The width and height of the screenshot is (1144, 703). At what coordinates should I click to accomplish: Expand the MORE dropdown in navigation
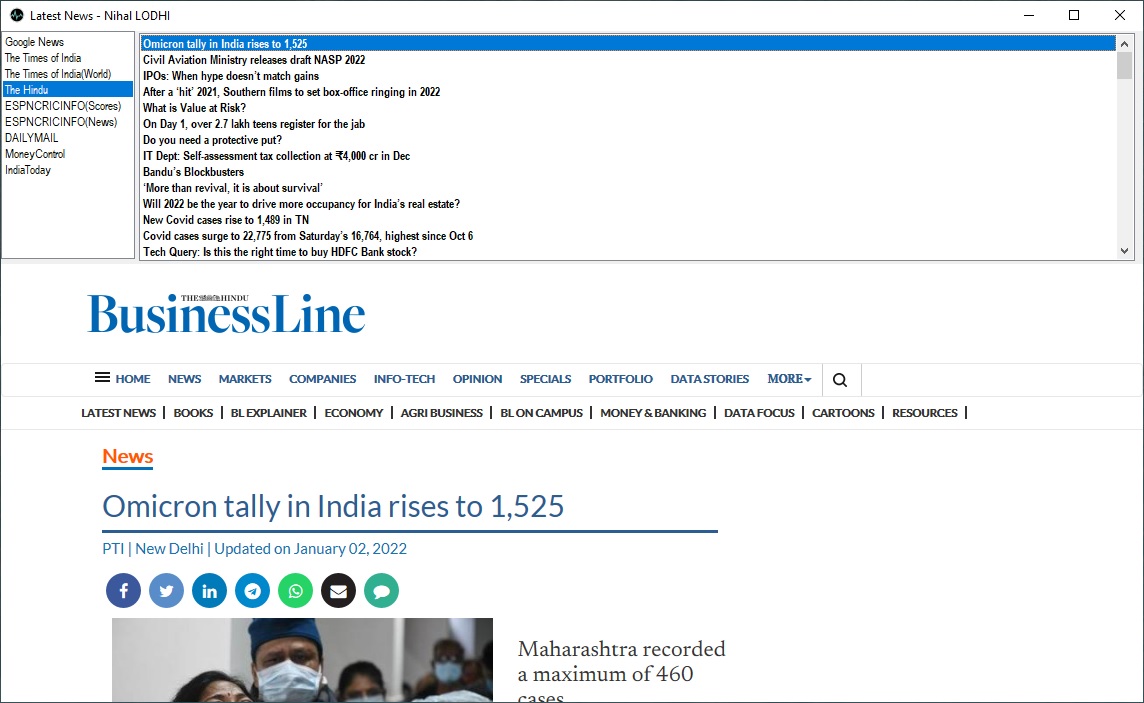click(789, 379)
